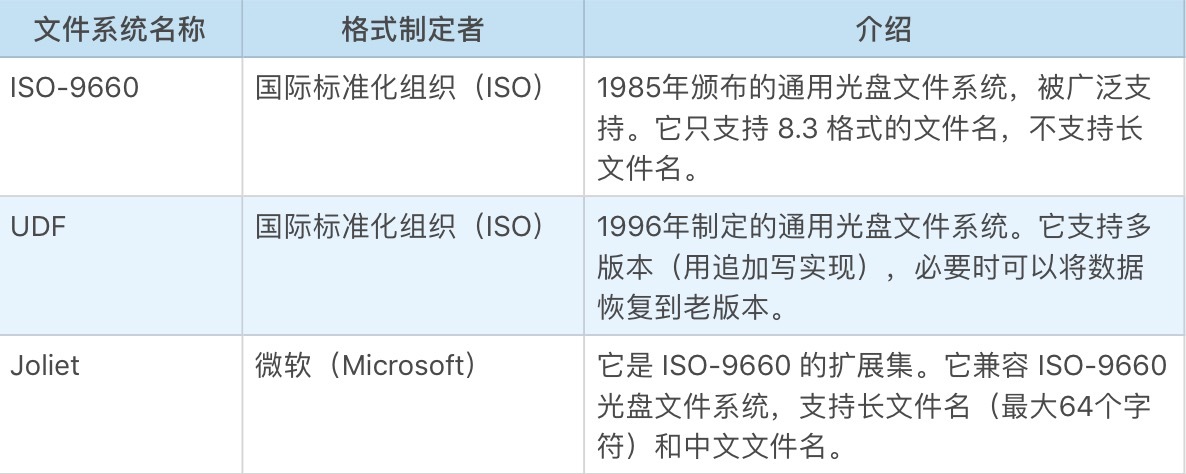This screenshot has height=474, width=1186.
Task: Click the 介绍 column header
Action: 884,29
